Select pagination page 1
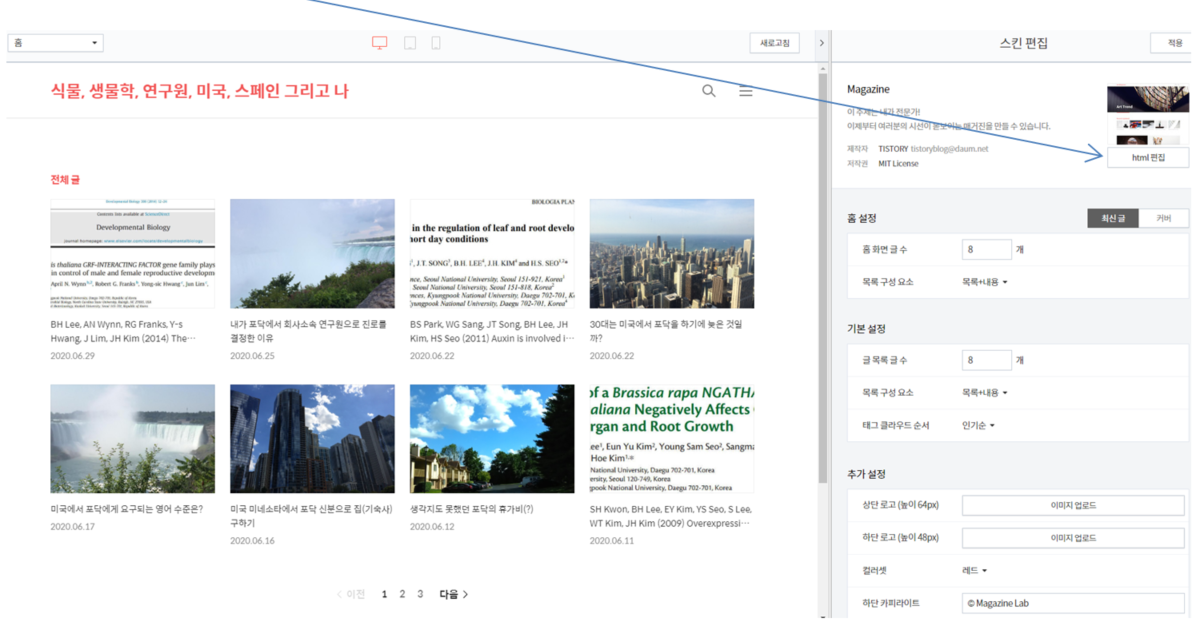This screenshot has height=622, width=1195. tap(384, 594)
